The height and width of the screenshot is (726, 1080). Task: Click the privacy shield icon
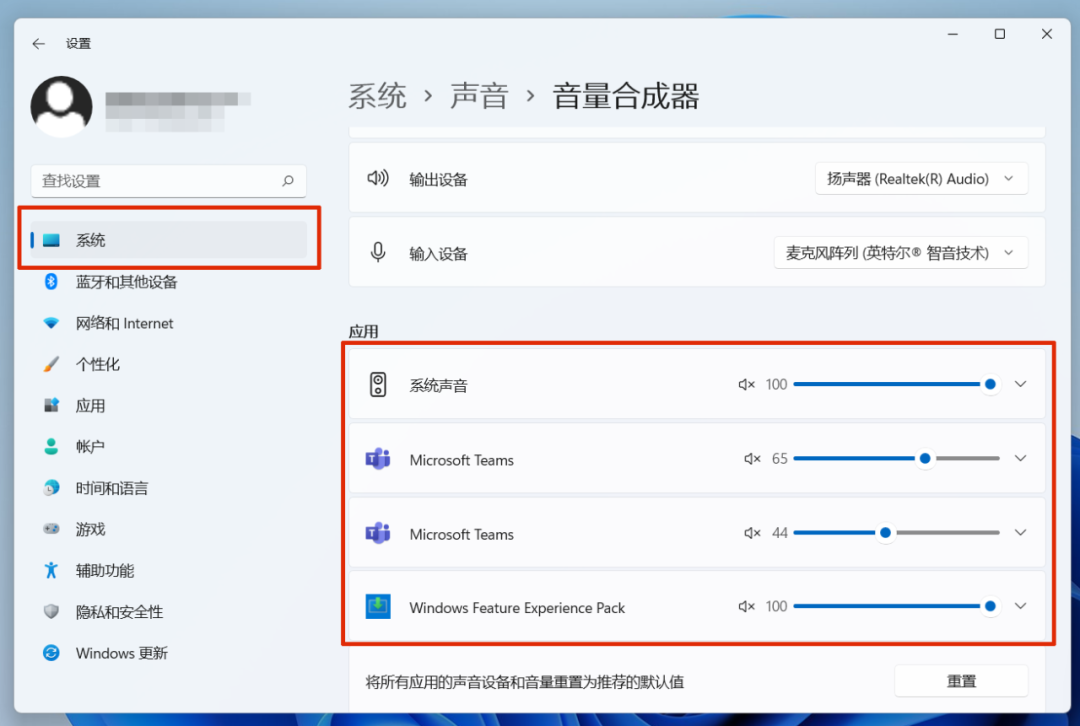[51, 612]
